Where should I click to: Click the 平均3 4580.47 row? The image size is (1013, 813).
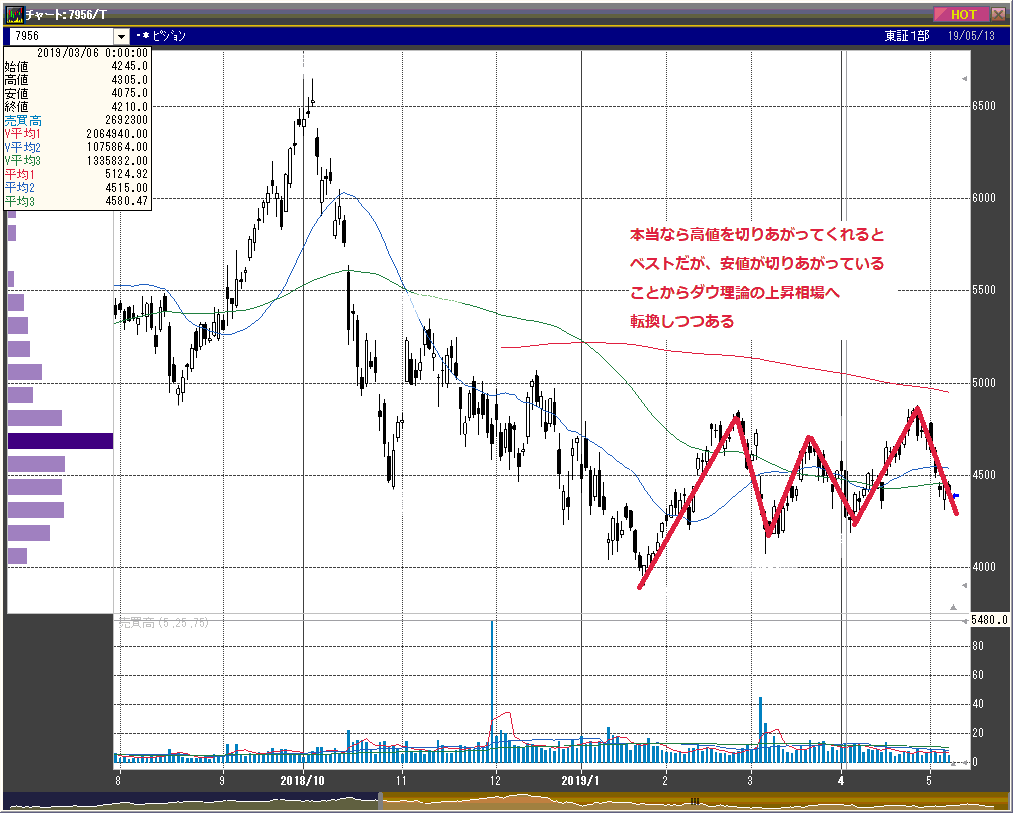pyautogui.click(x=76, y=202)
